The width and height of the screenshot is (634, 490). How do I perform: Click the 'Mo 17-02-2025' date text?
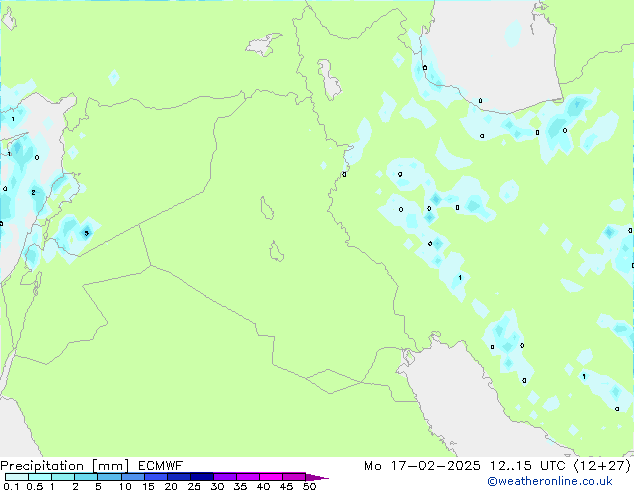[423, 466]
